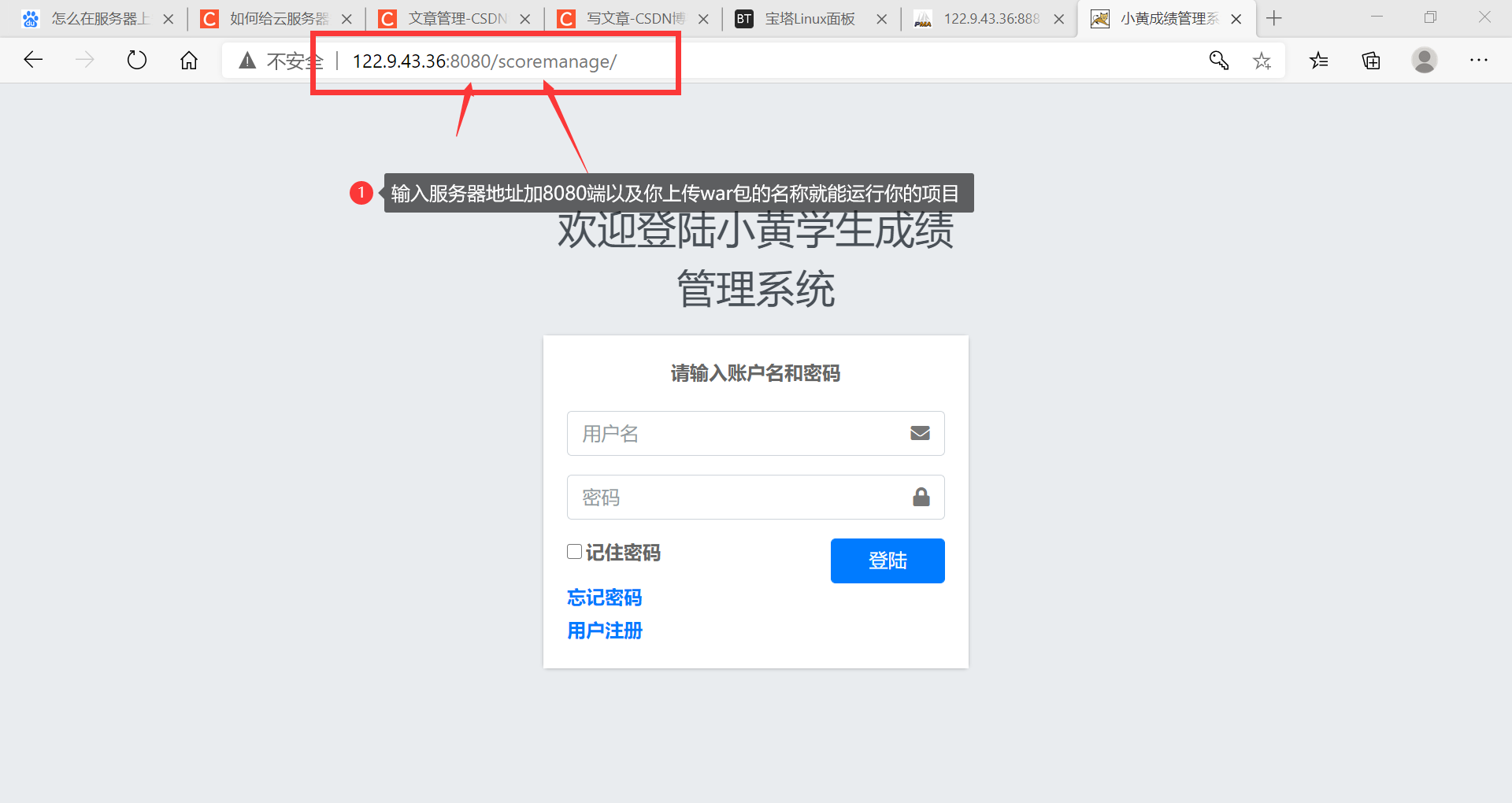Viewport: 1512px width, 803px height.
Task: Go to the browser home page
Action: 188,60
